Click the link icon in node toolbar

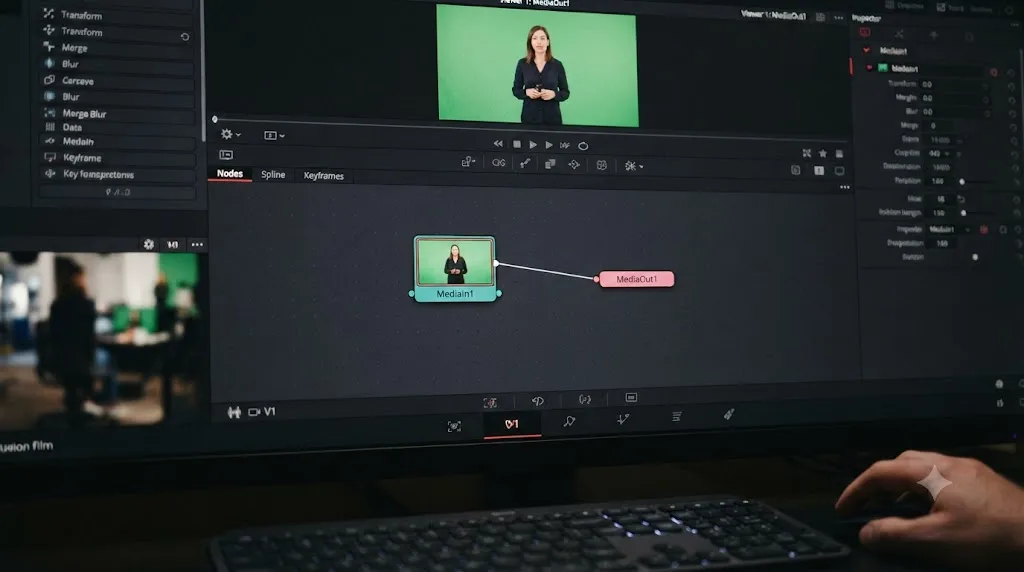pyautogui.click(x=499, y=163)
